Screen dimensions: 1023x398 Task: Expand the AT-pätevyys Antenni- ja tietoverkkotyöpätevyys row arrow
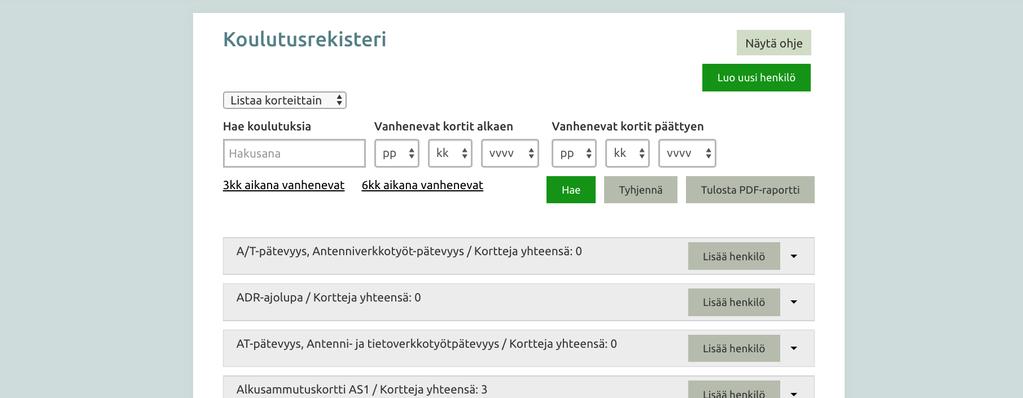point(794,348)
